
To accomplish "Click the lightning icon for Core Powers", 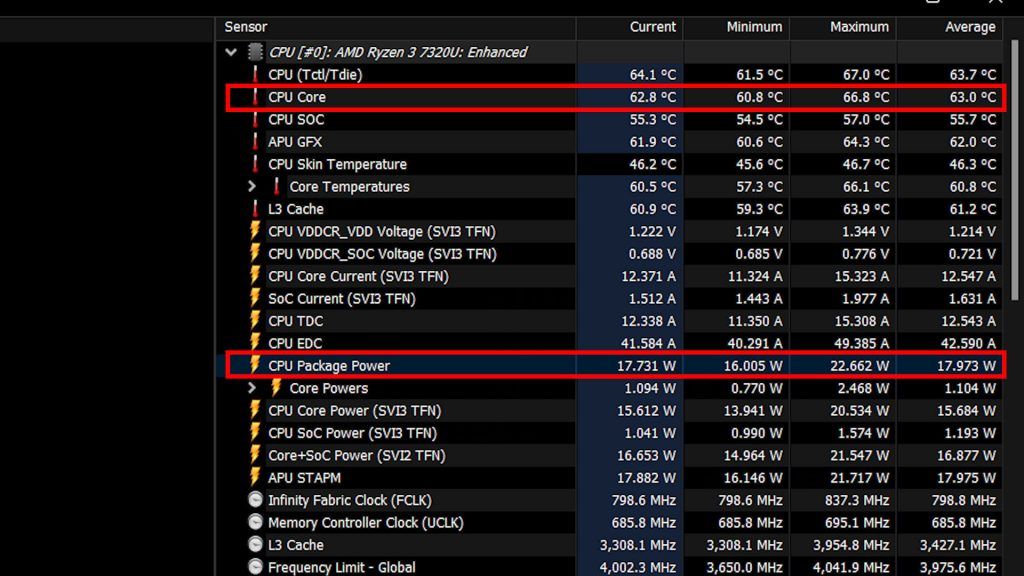I will click(x=276, y=387).
